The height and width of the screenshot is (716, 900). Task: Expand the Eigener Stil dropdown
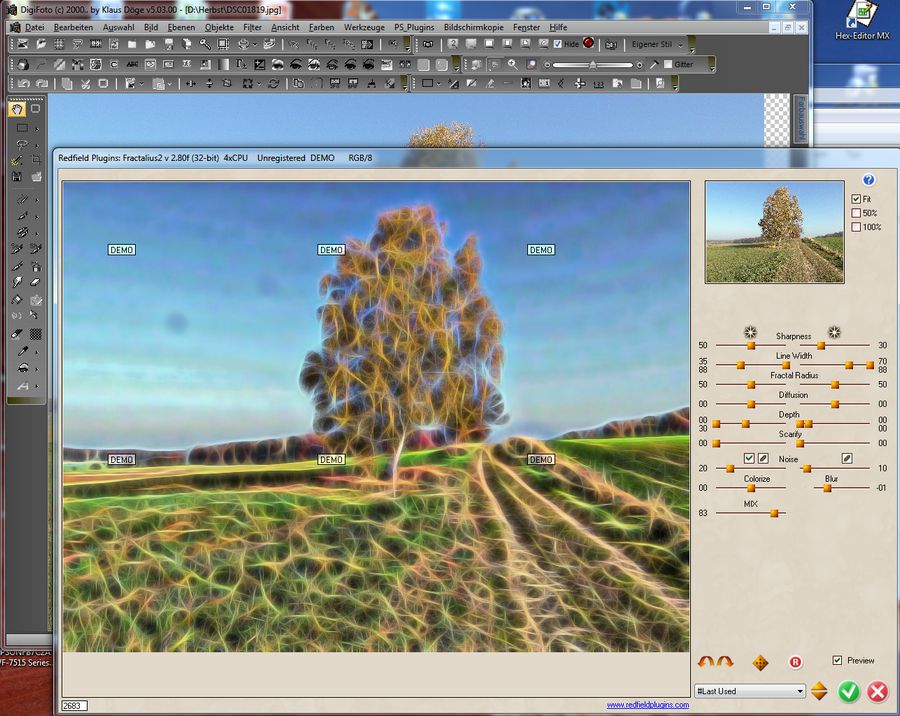coord(681,44)
